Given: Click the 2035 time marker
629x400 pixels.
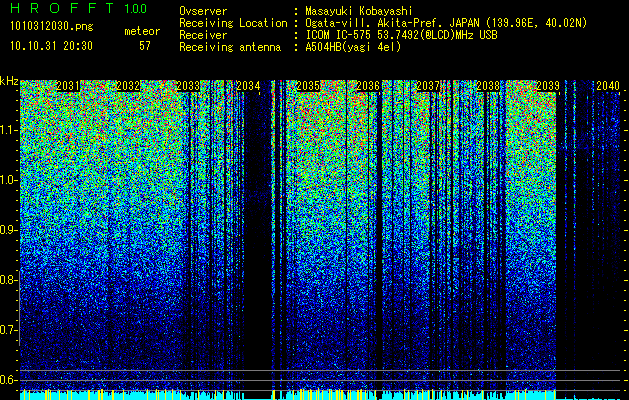Looking at the screenshot, I should (308, 86).
